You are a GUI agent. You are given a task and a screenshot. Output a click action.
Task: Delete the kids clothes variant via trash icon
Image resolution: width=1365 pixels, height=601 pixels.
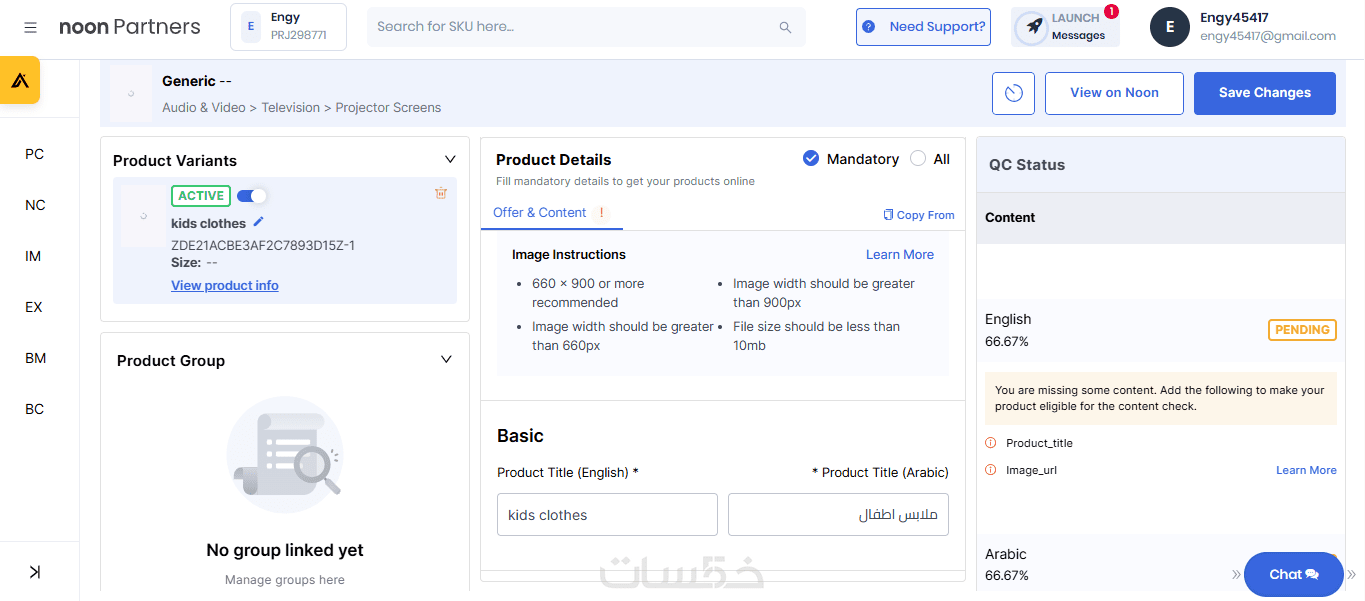point(441,193)
